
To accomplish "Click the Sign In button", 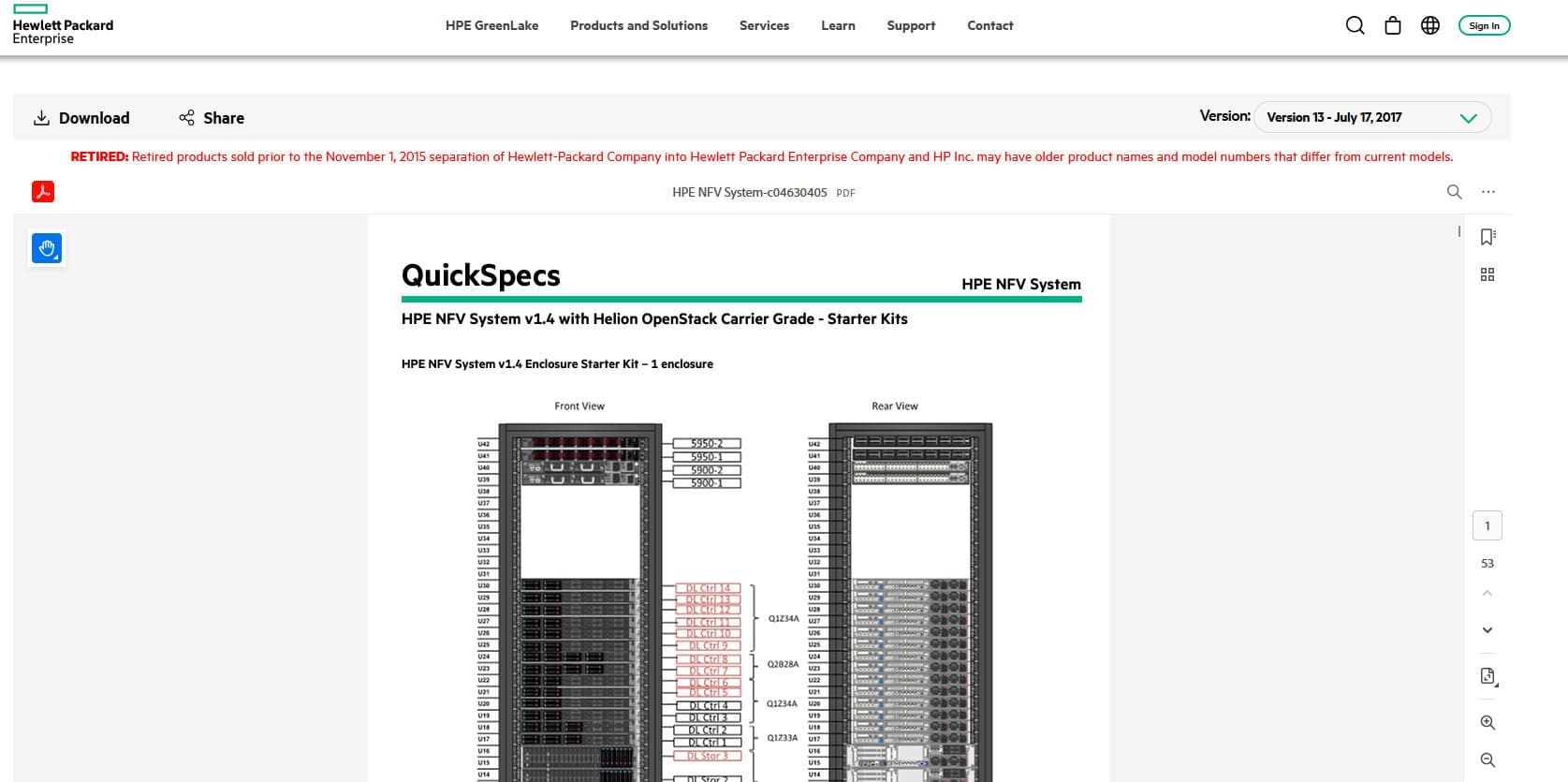I will point(1484,25).
